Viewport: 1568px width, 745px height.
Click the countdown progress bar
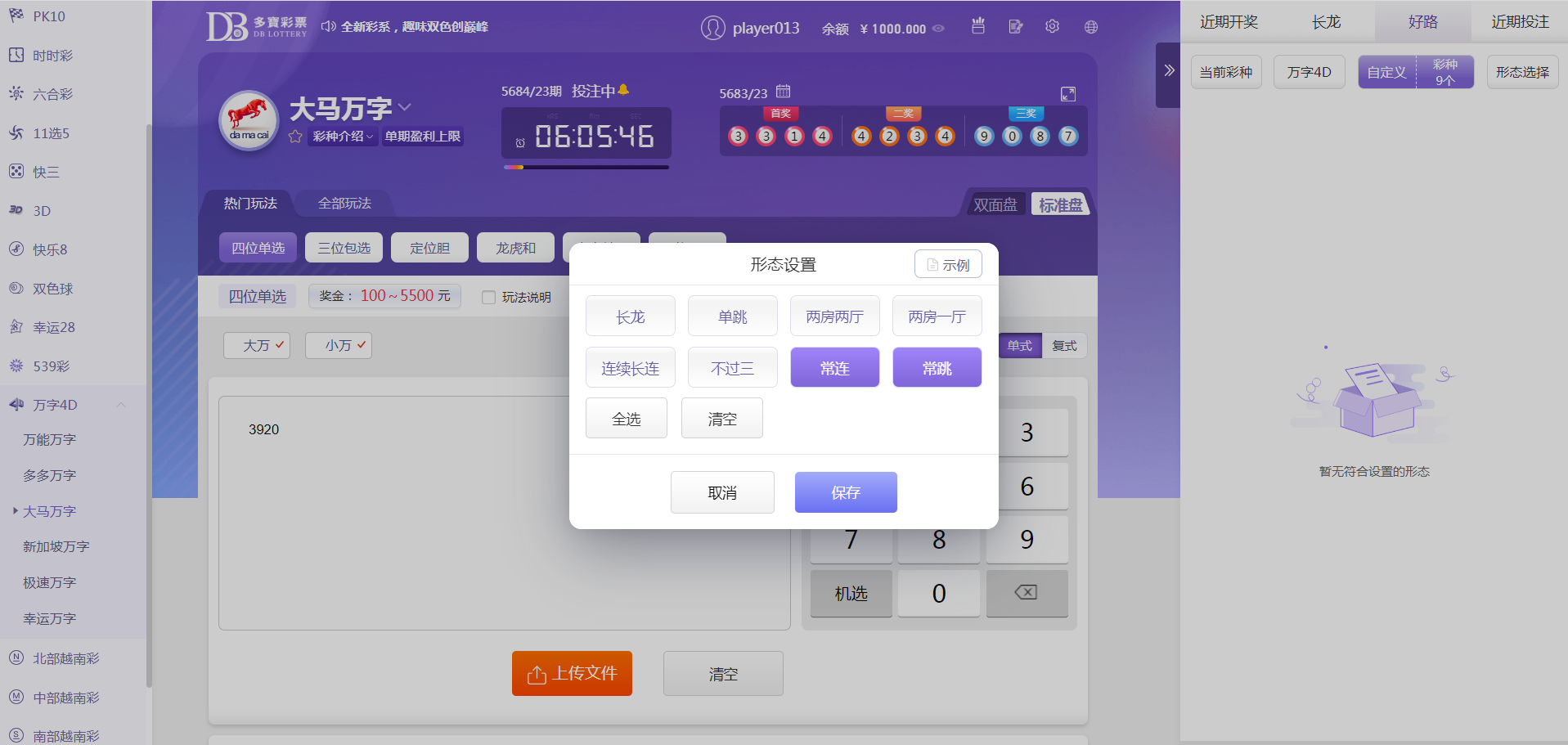coord(586,168)
